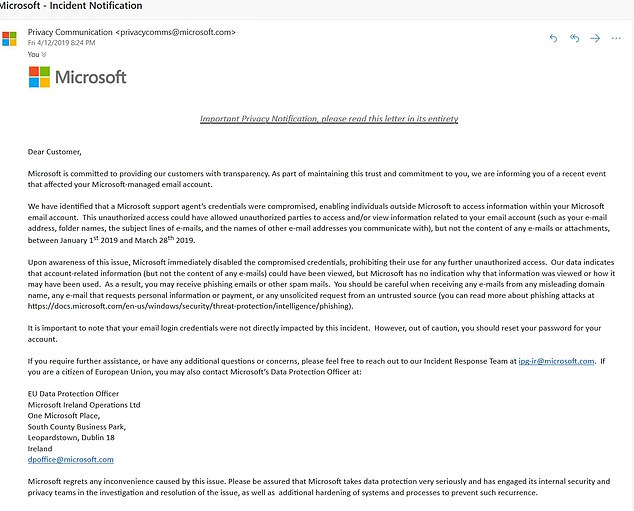
Task: Forward this email using the right arrow icon
Action: 595,38
